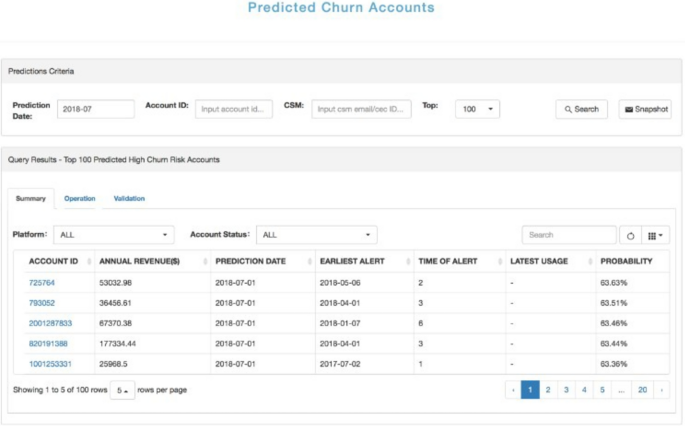
Task: Change the rows per page selector
Action: point(122,390)
